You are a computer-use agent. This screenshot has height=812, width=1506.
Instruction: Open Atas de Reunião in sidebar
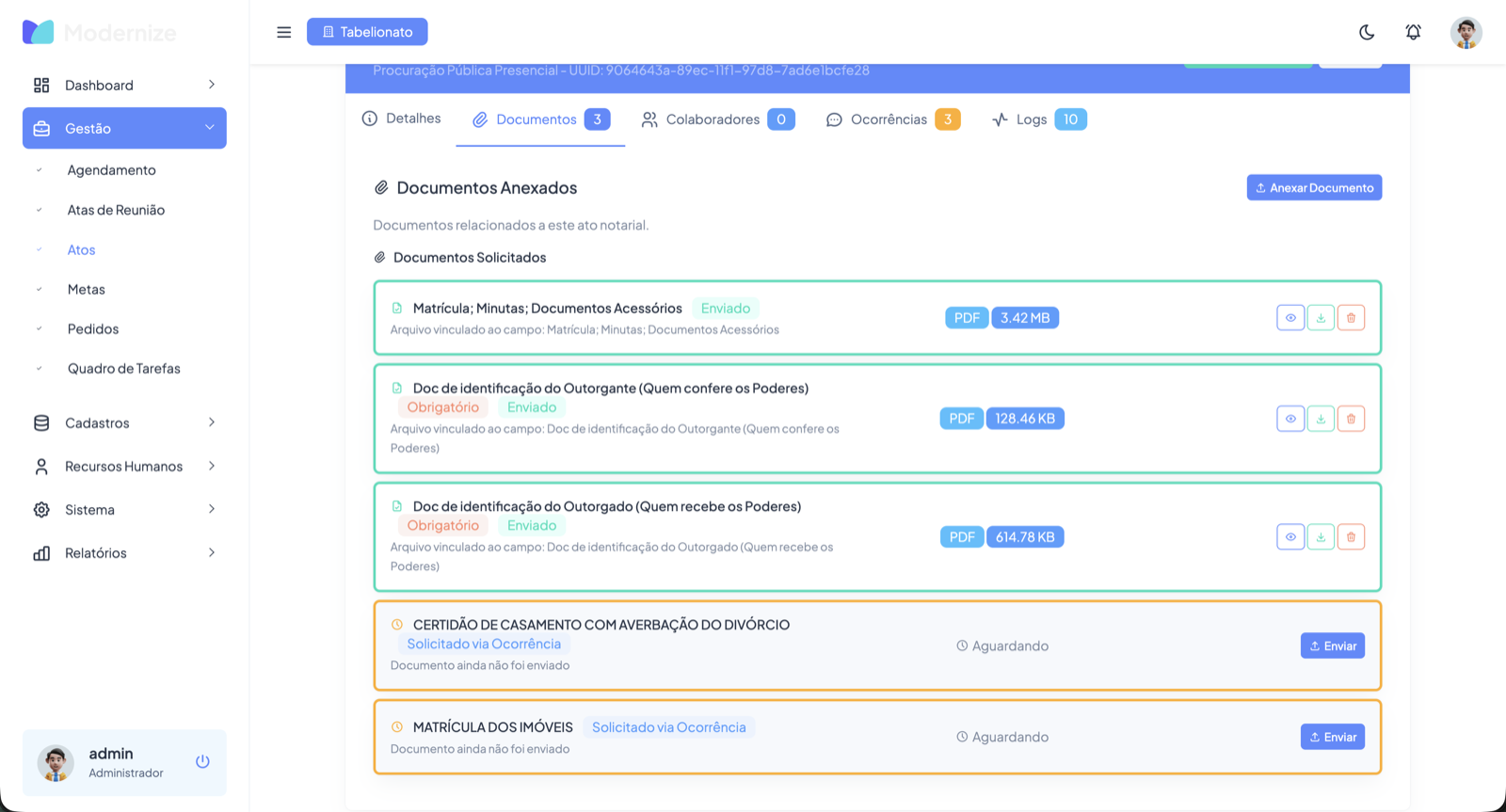[116, 210]
